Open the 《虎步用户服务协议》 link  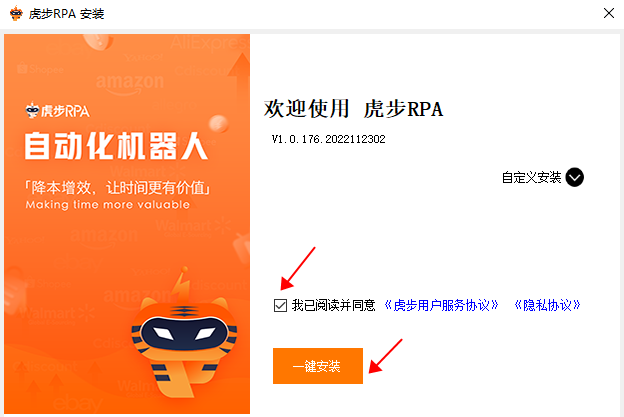point(441,306)
